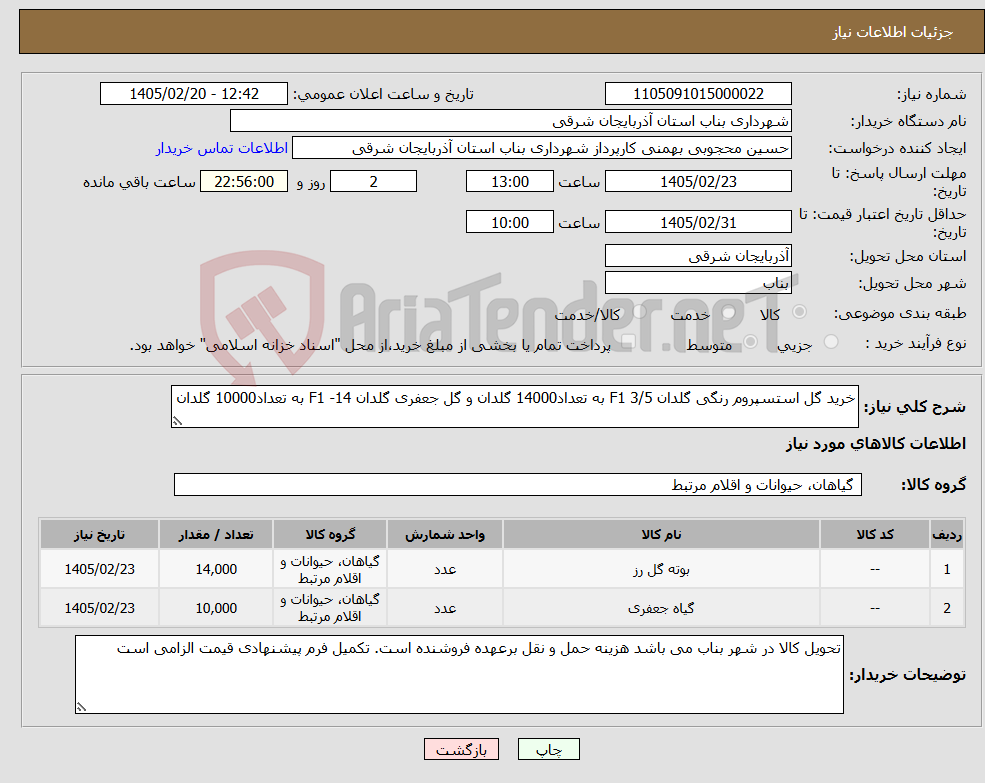Click the request creator name field
985x783 pixels.
click(x=541, y=148)
